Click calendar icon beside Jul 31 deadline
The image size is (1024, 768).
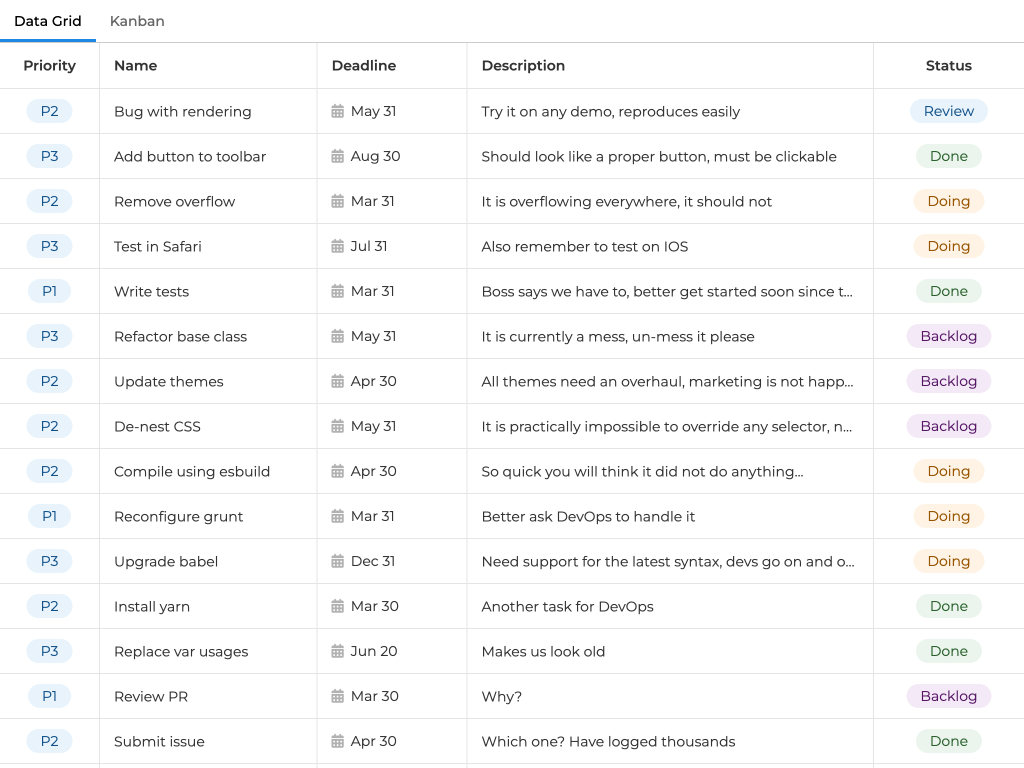338,246
